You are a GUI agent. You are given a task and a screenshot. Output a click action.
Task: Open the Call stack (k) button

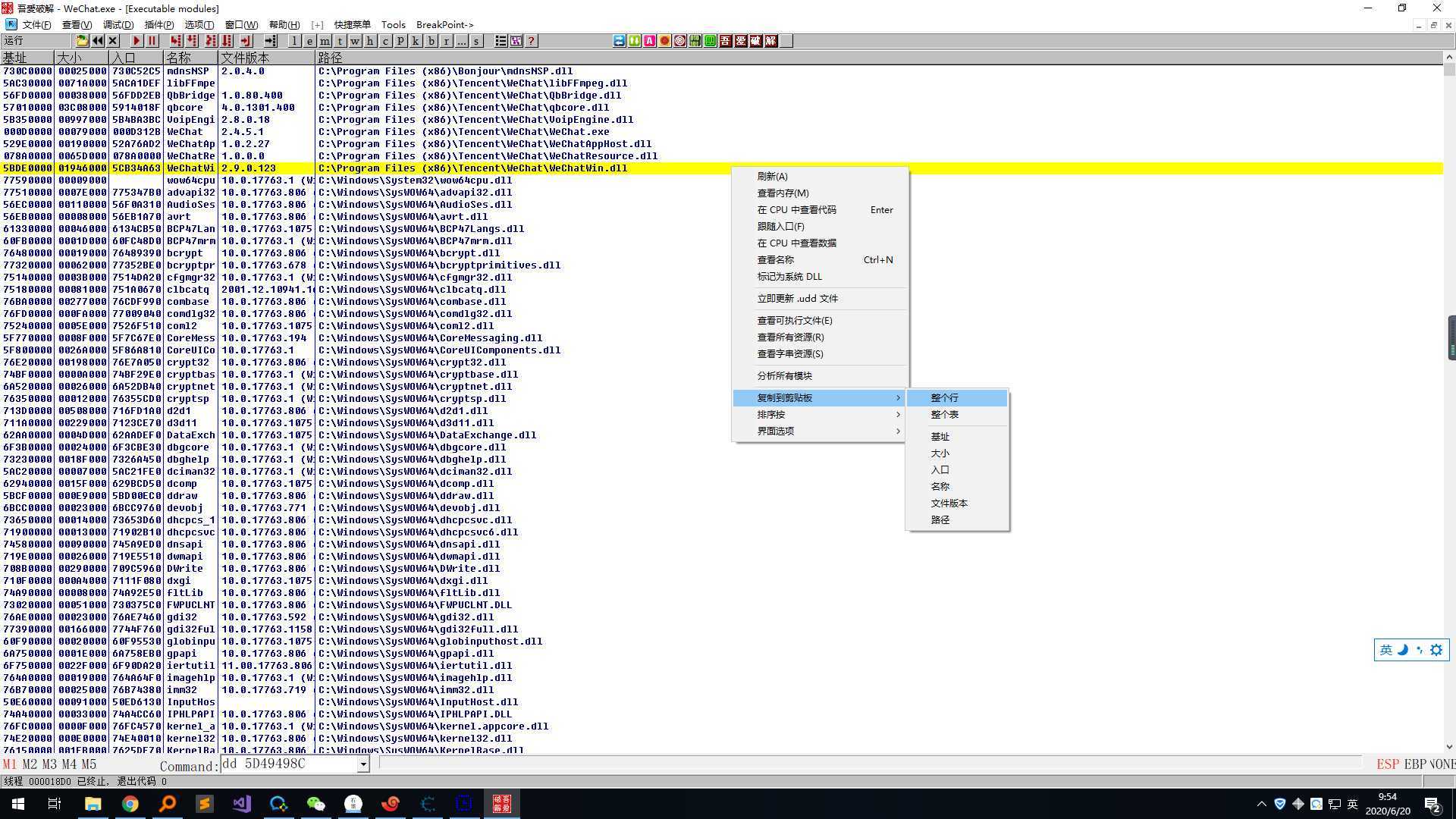pyautogui.click(x=416, y=41)
